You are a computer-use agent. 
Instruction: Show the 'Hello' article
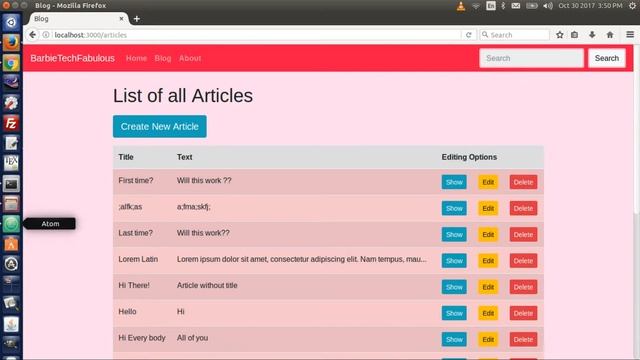(x=454, y=313)
